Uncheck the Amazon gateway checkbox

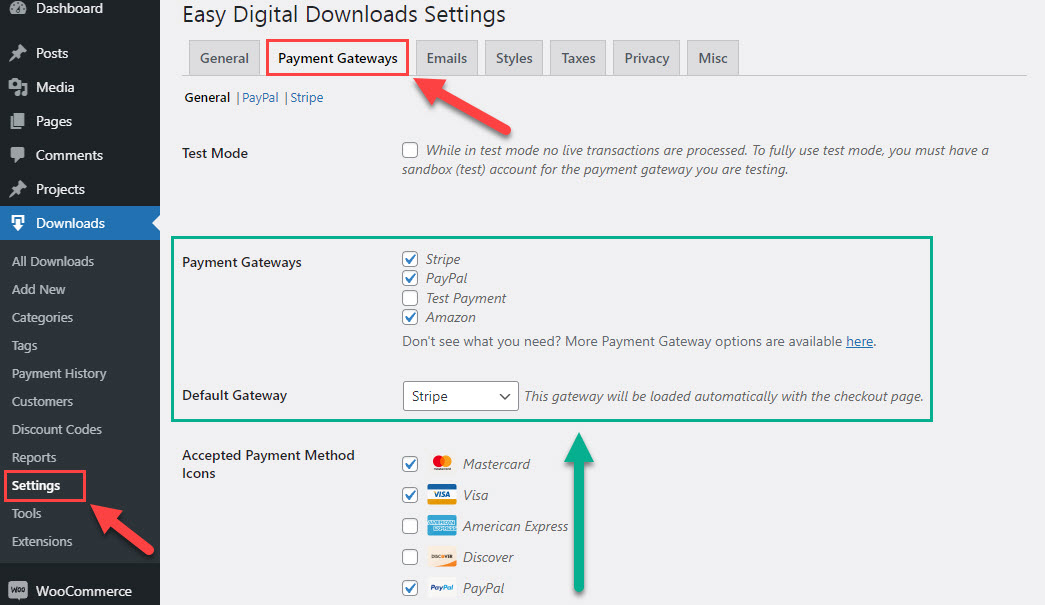coord(410,317)
